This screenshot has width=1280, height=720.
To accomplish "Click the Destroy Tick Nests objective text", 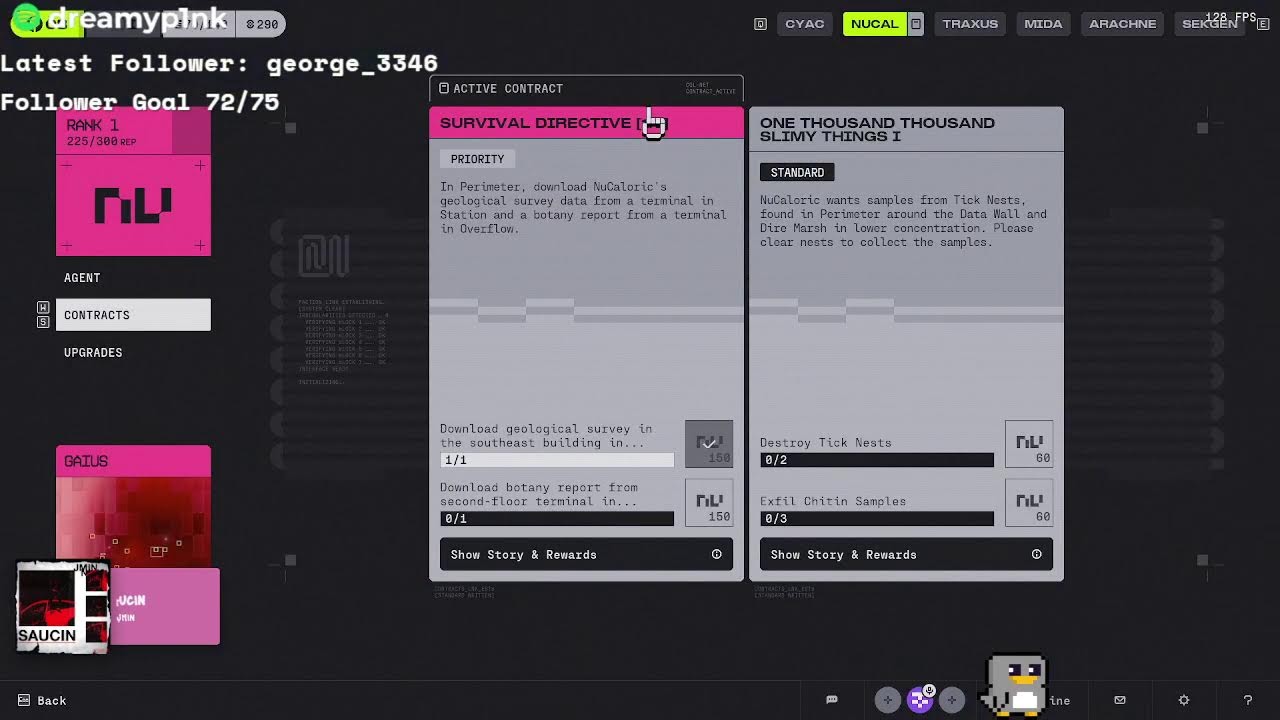I will pos(825,443).
